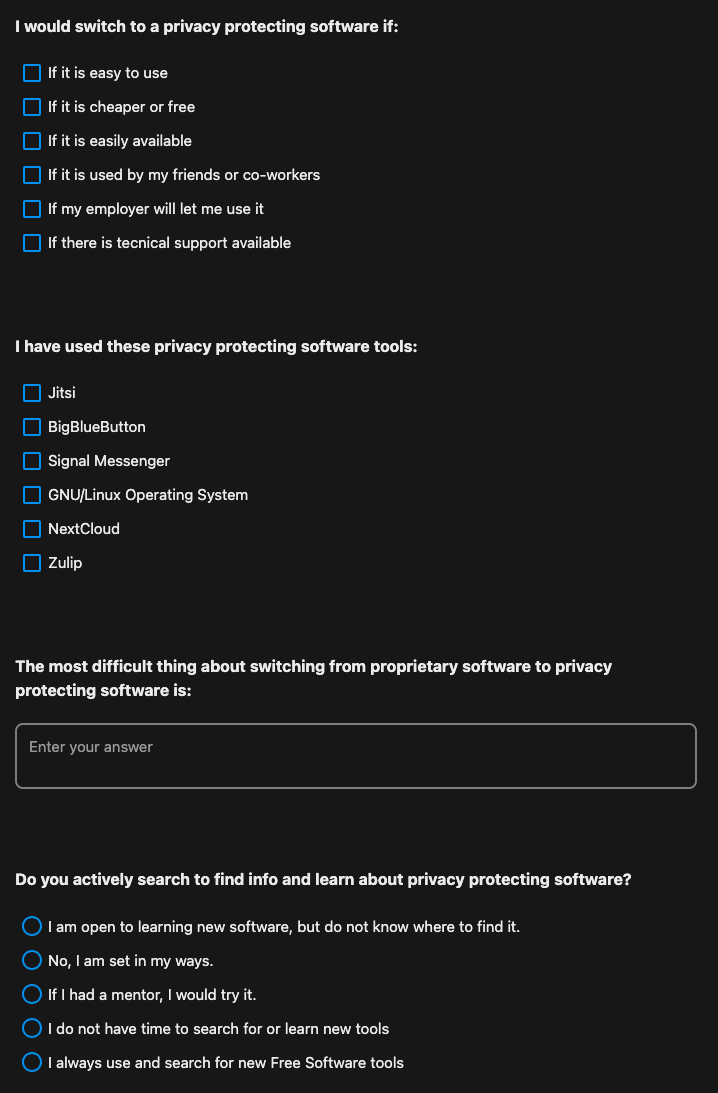Tick GNU/Linux Operating System
718x1093 pixels.
click(32, 495)
